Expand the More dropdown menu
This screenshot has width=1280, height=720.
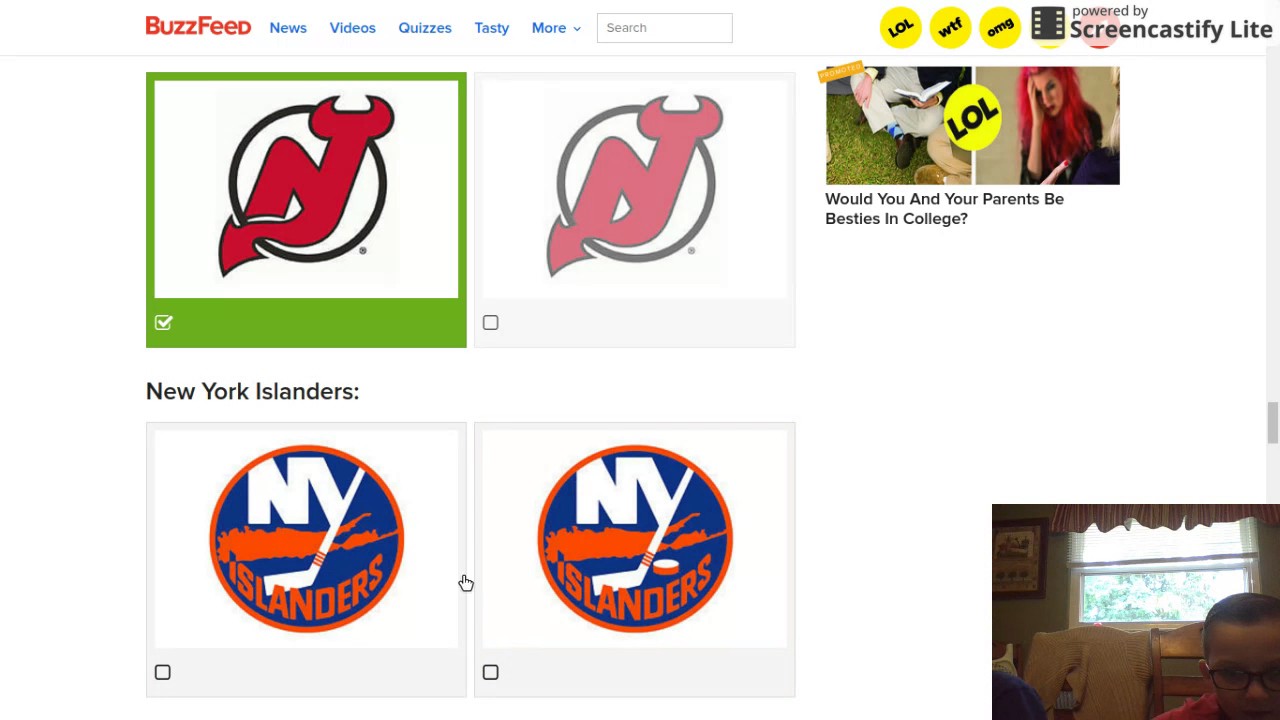pyautogui.click(x=556, y=28)
